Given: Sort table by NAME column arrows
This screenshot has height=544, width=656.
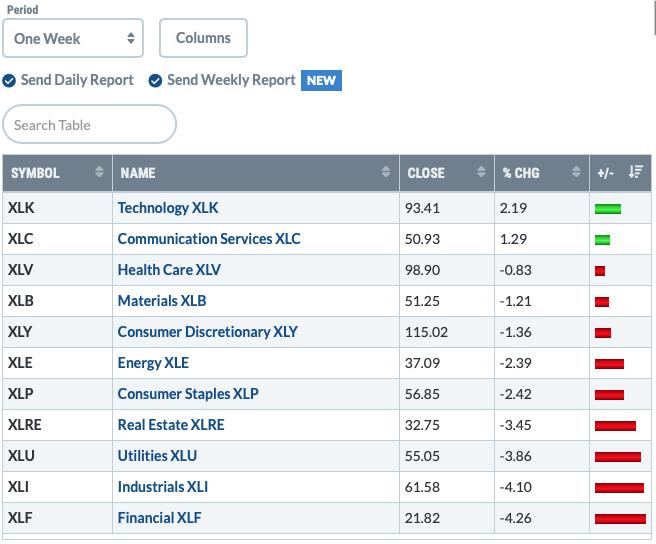Looking at the screenshot, I should coord(386,172).
